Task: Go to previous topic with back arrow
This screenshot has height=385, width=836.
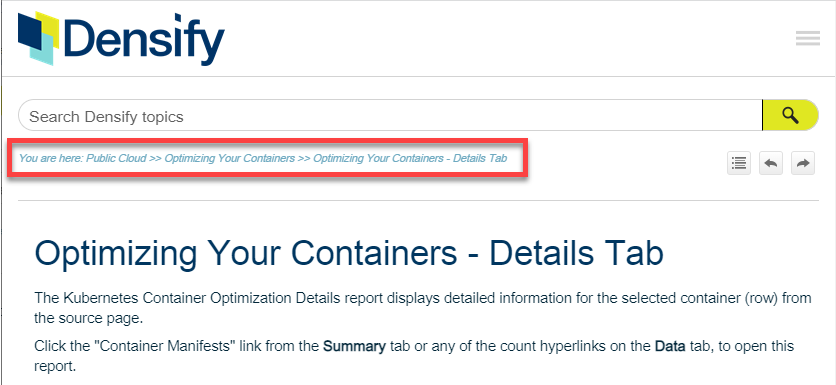Action: point(771,164)
